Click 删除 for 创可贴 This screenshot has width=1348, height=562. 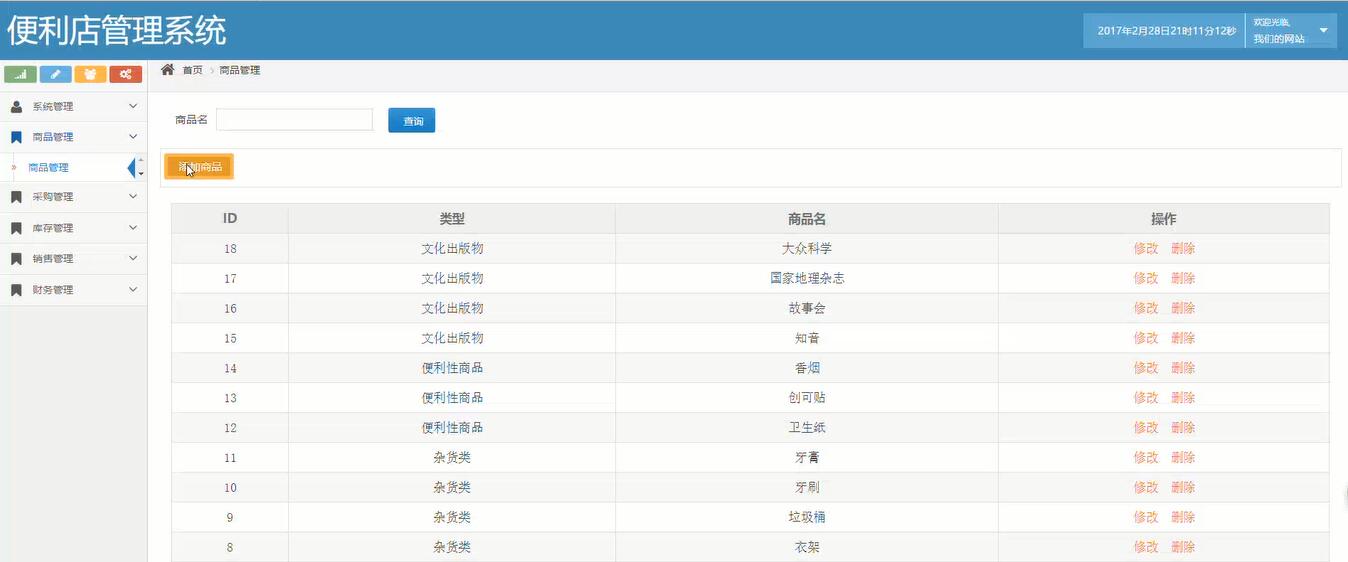click(x=1183, y=398)
